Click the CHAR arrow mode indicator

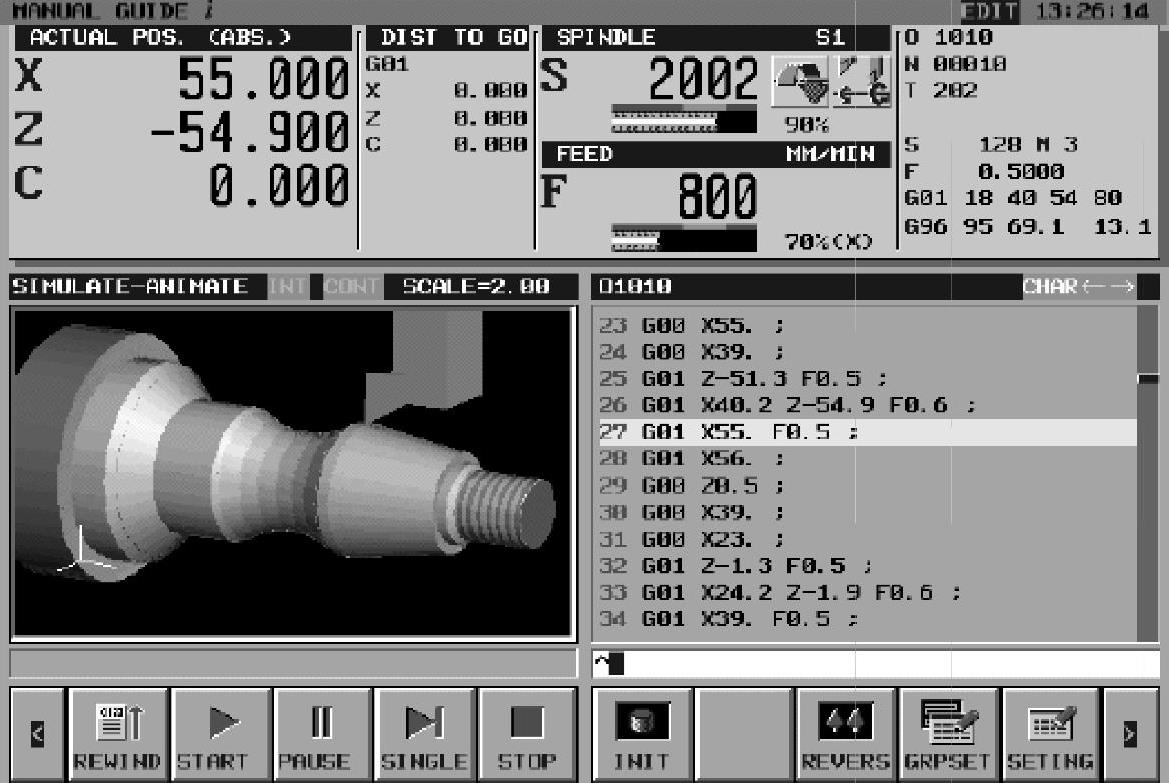click(x=1079, y=286)
